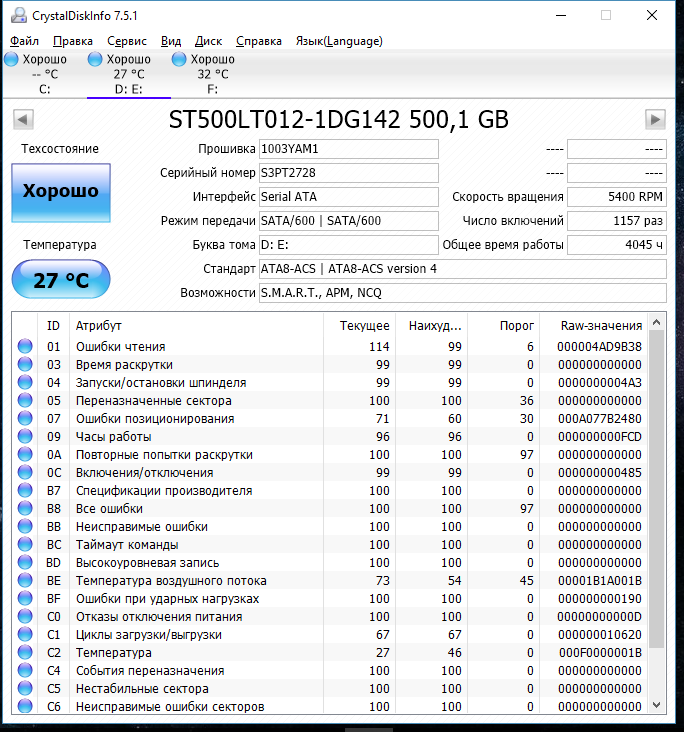The height and width of the screenshot is (732, 684).
Task: Click status circle for Циклы загрузки/выгрузки
Action: pyautogui.click(x=25, y=634)
